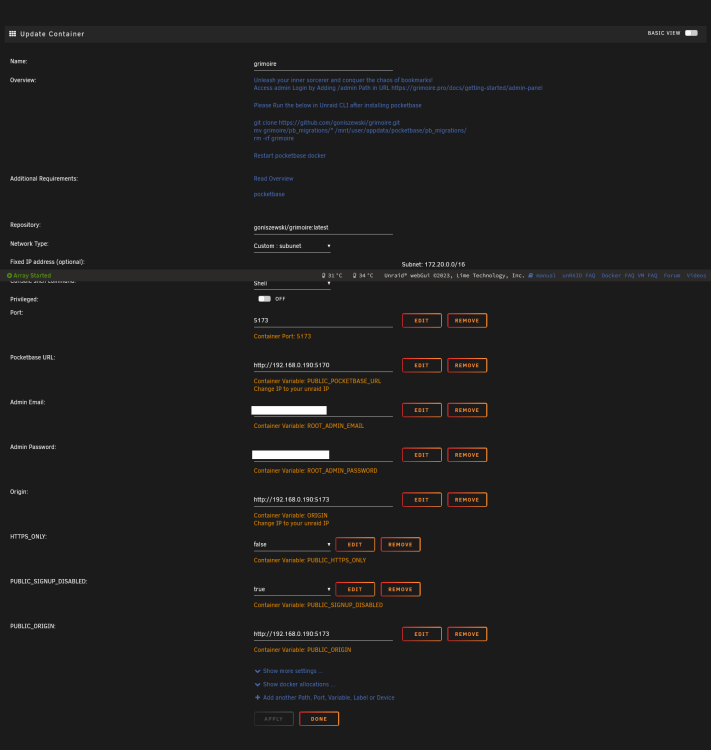Viewport: 711px width, 750px height.
Task: Remove the Pocketbase URL entry
Action: [x=467, y=365]
